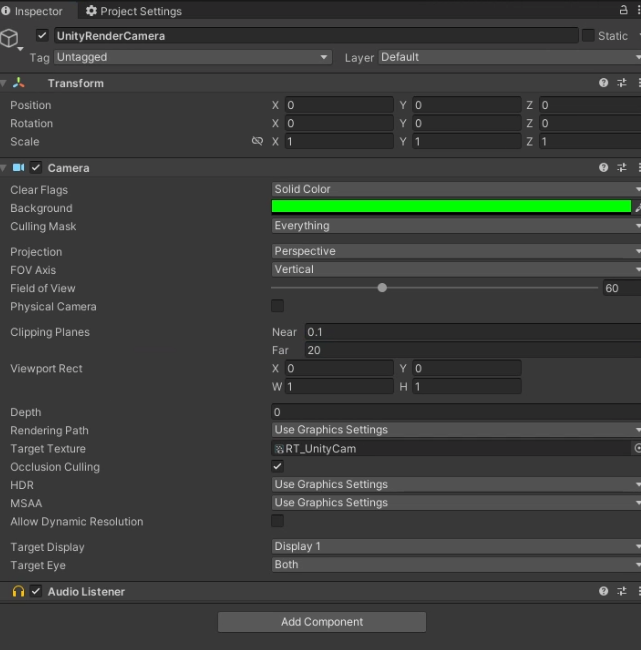Click the Viewport Rect W field

(x=339, y=386)
